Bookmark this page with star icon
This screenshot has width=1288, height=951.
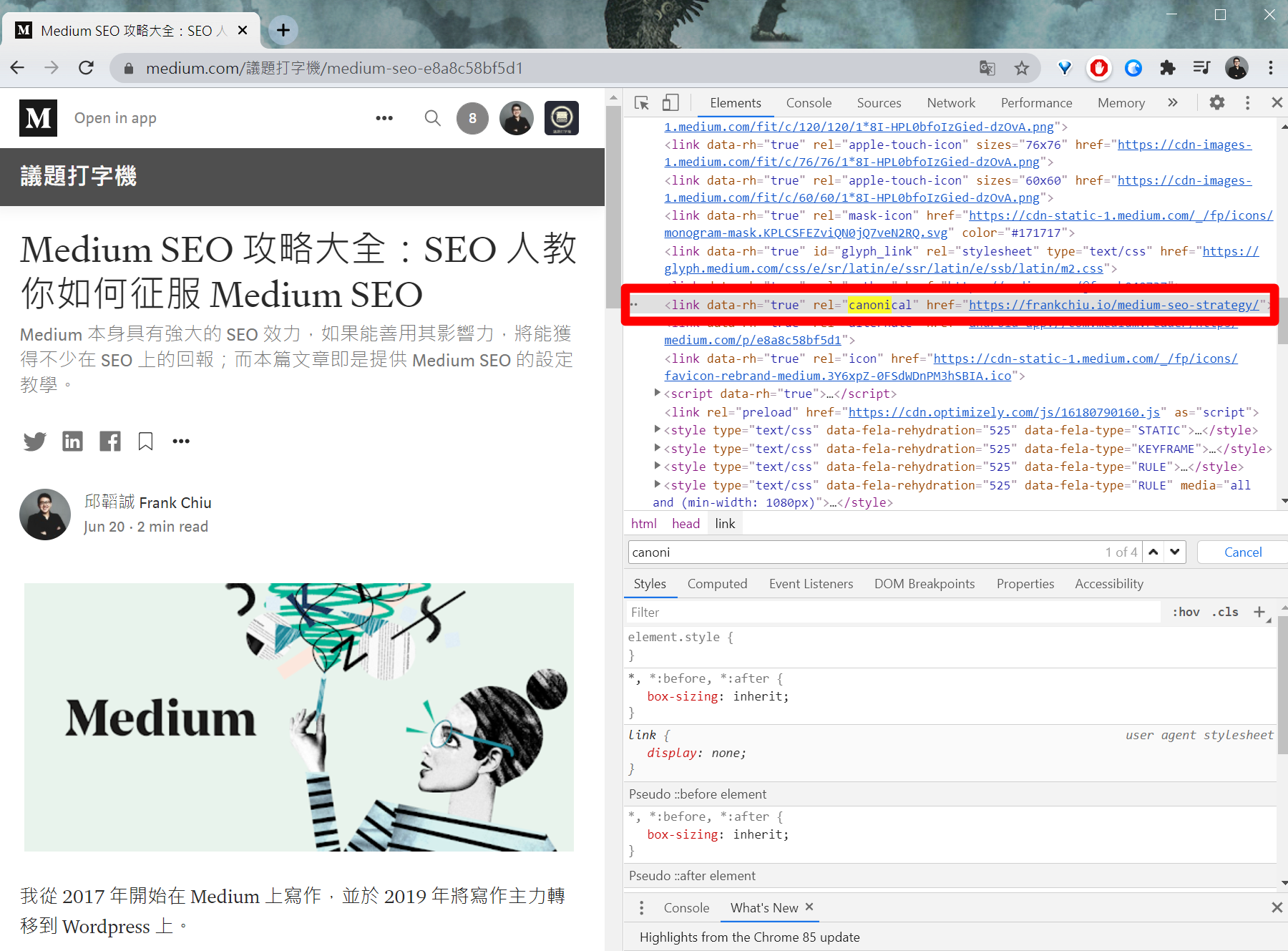coord(1021,68)
